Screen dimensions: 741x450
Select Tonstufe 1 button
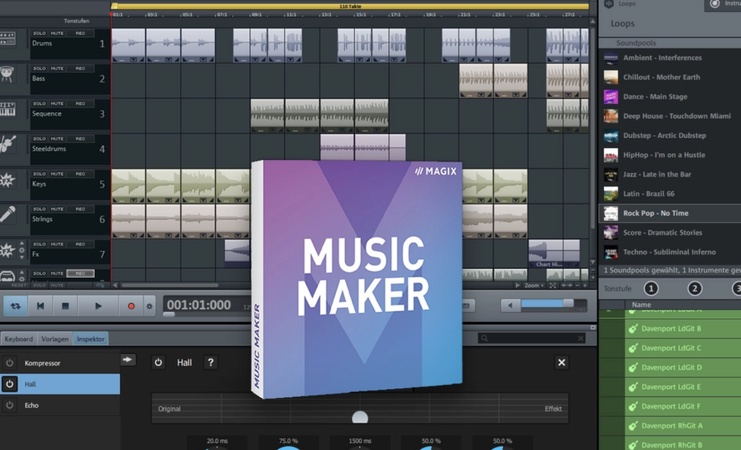[651, 288]
